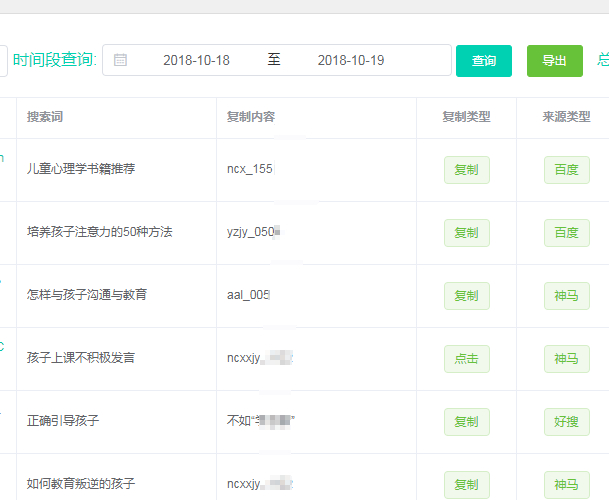Select search term 儿童心理学书籍推荐
Screen dimensions: 609x500
click(81, 169)
